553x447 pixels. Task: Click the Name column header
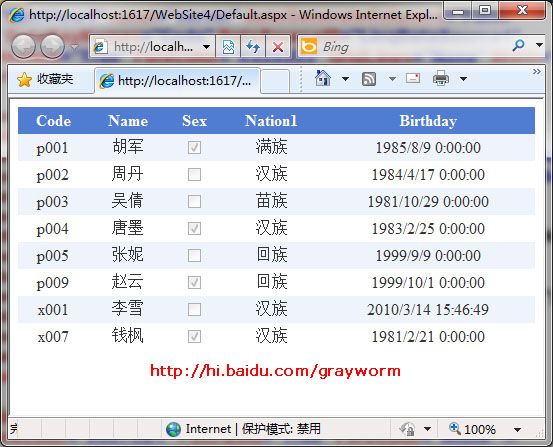(x=128, y=121)
